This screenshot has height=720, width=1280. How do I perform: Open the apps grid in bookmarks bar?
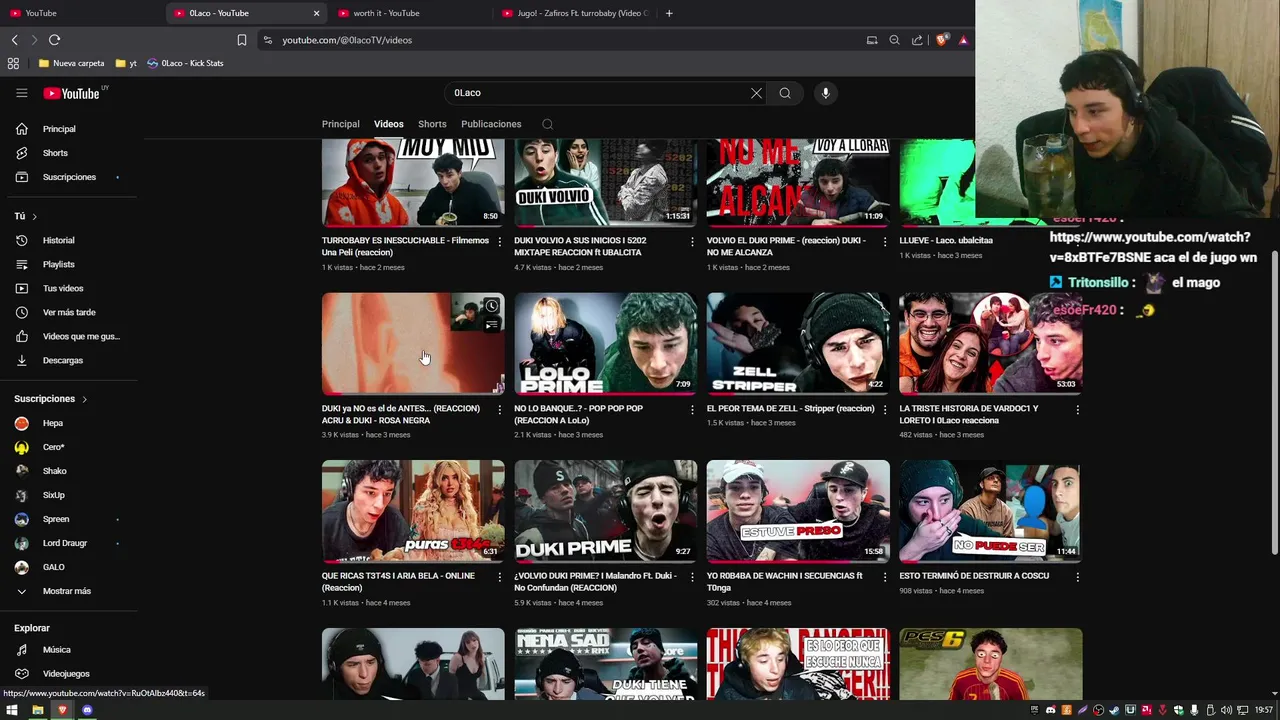click(x=13, y=63)
